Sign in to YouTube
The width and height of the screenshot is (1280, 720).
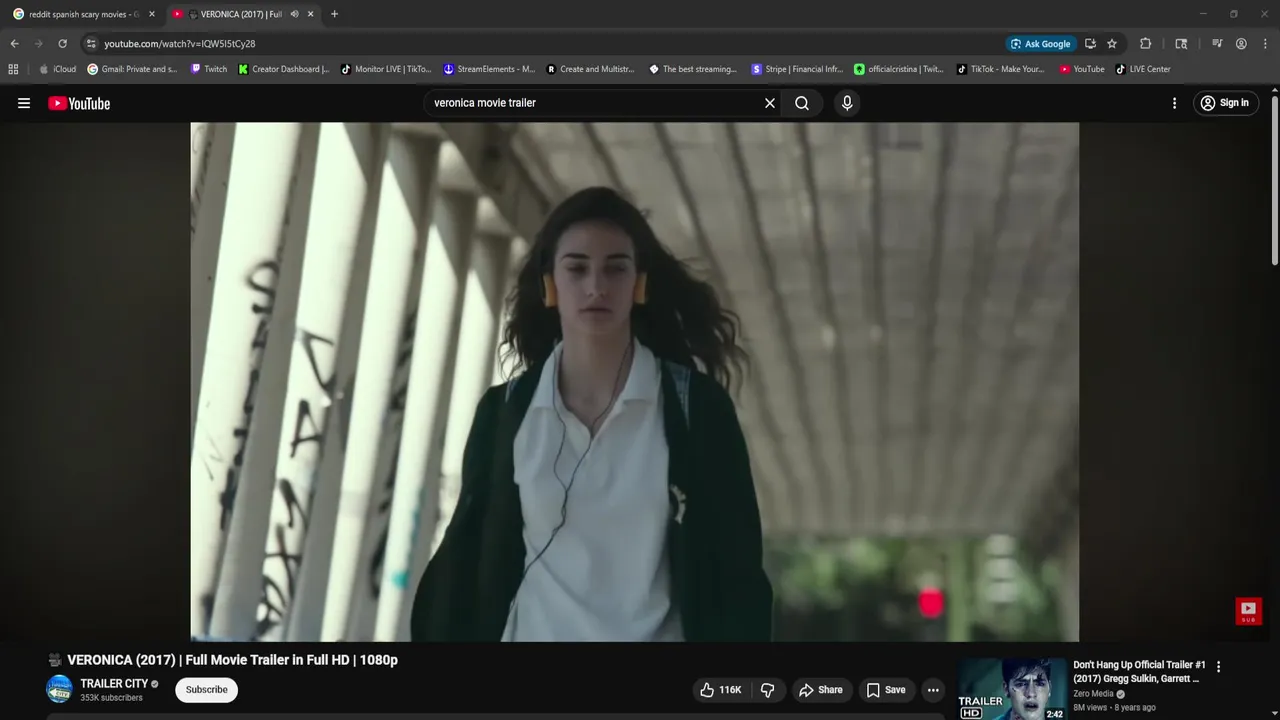tap(1225, 103)
